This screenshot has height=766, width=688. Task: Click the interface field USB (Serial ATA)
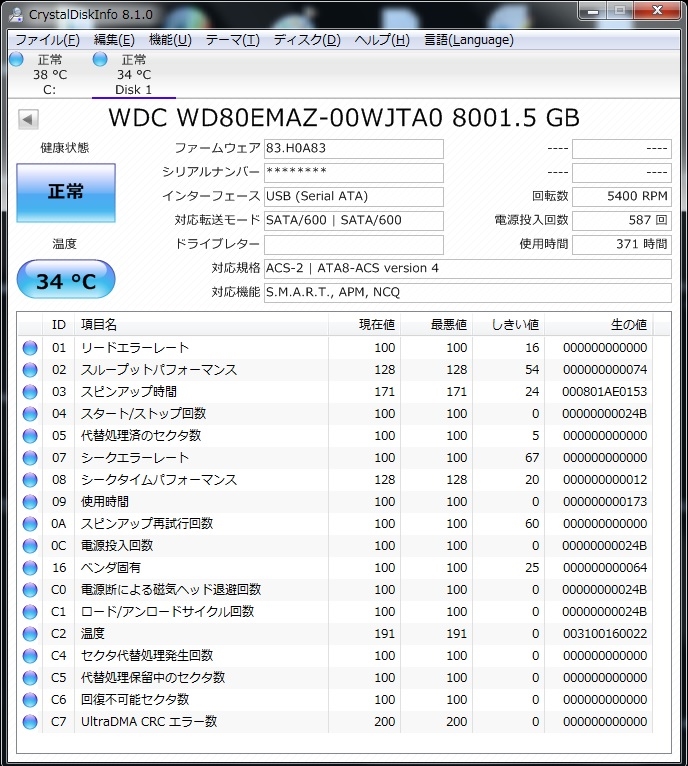(x=354, y=196)
